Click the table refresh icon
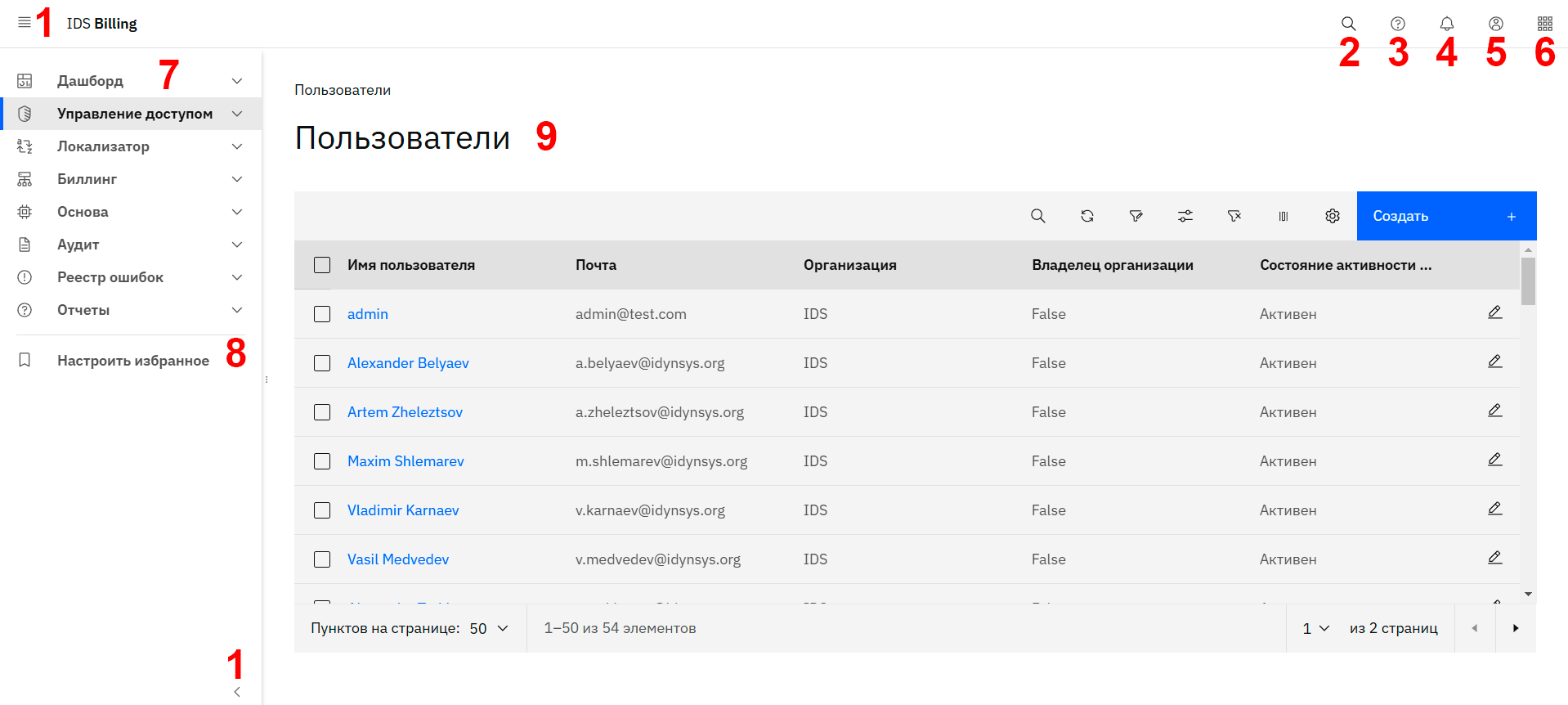The height and width of the screenshot is (705, 1568). click(x=1086, y=216)
